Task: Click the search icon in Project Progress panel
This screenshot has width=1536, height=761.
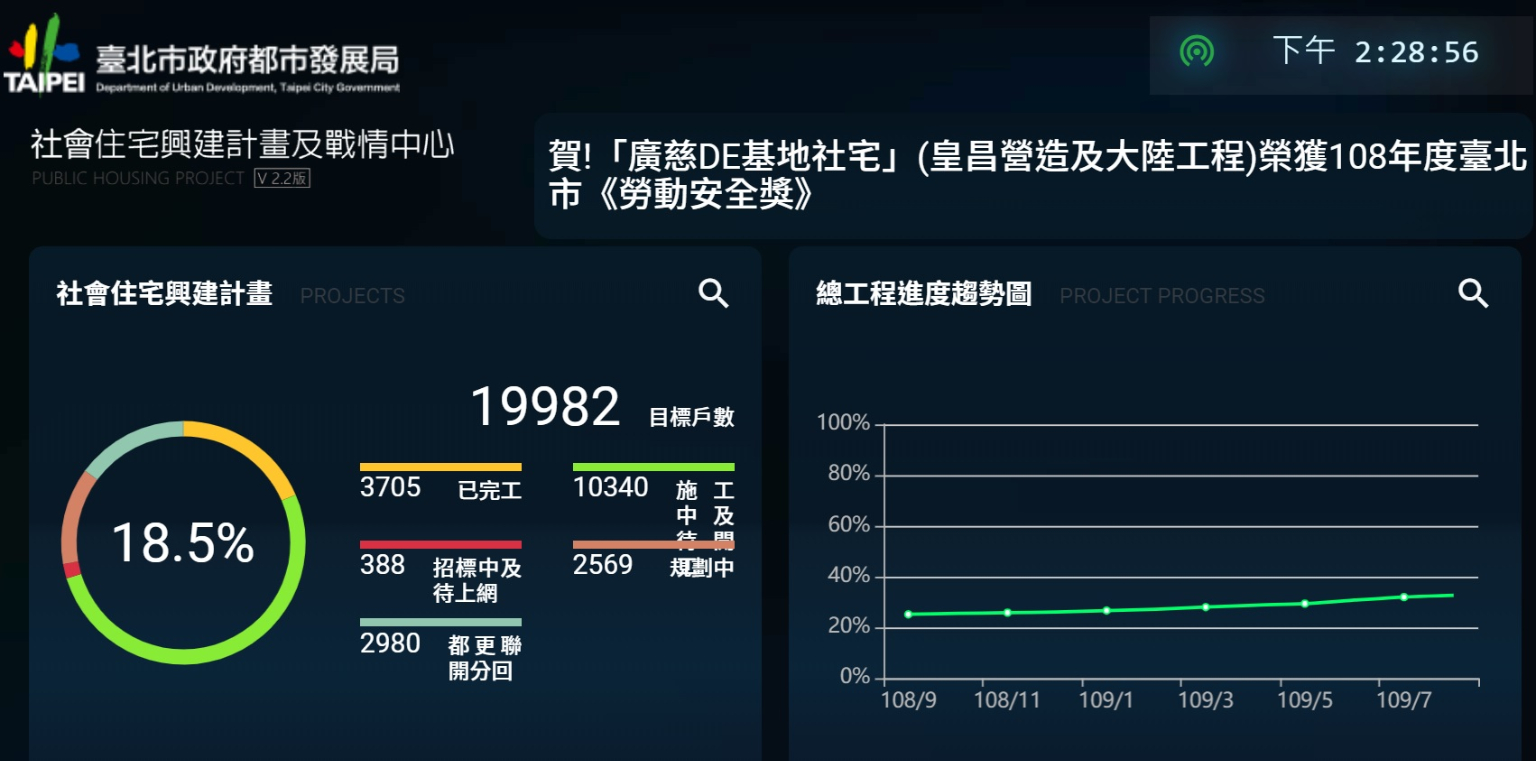Action: (x=1473, y=294)
